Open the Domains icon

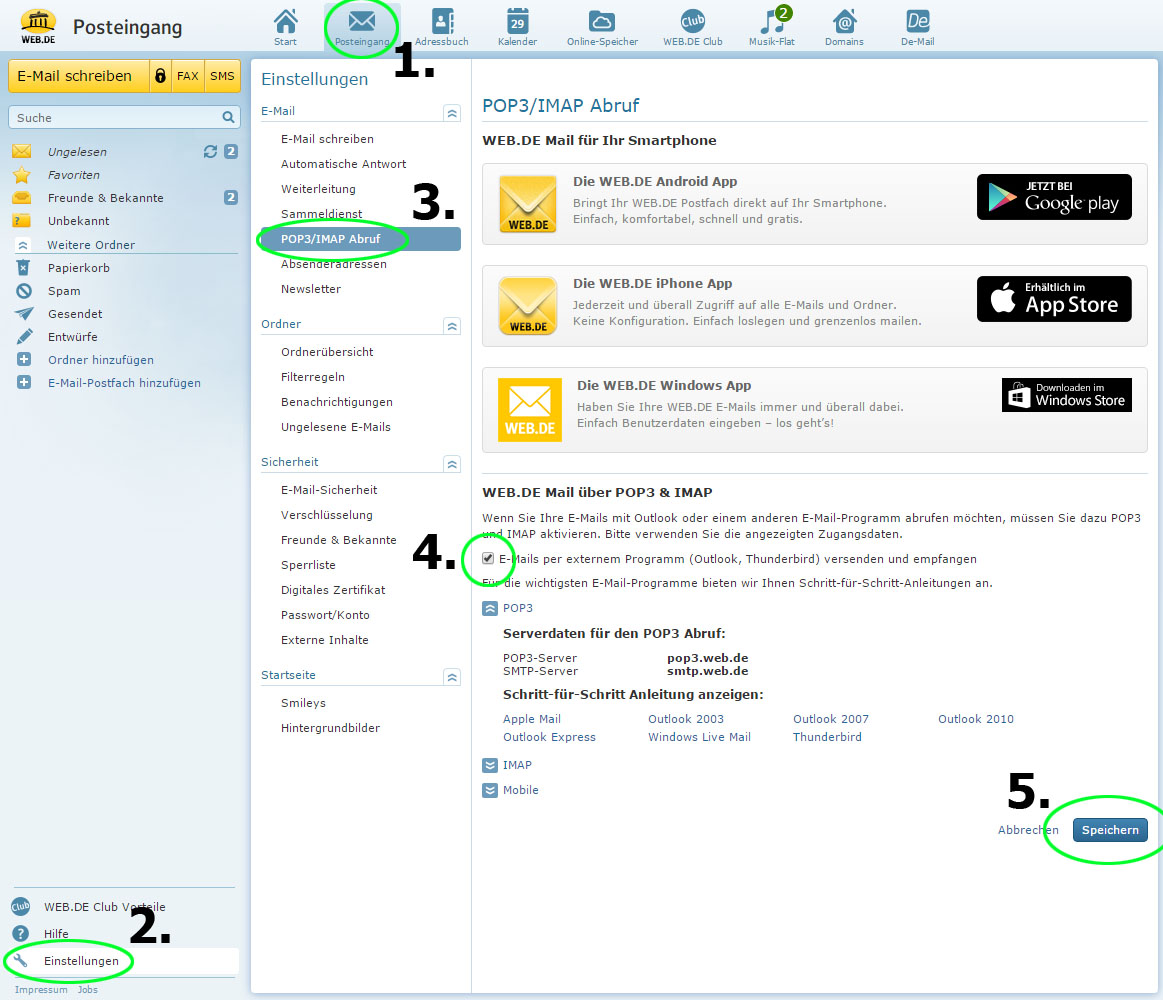(844, 21)
